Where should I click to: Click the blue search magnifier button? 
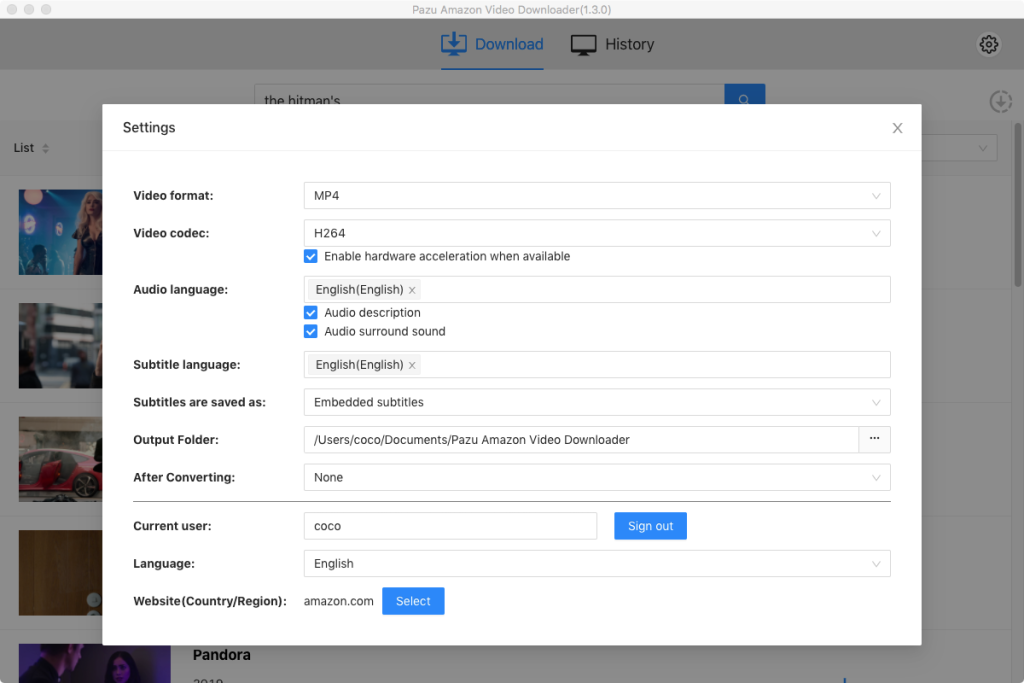pyautogui.click(x=744, y=95)
